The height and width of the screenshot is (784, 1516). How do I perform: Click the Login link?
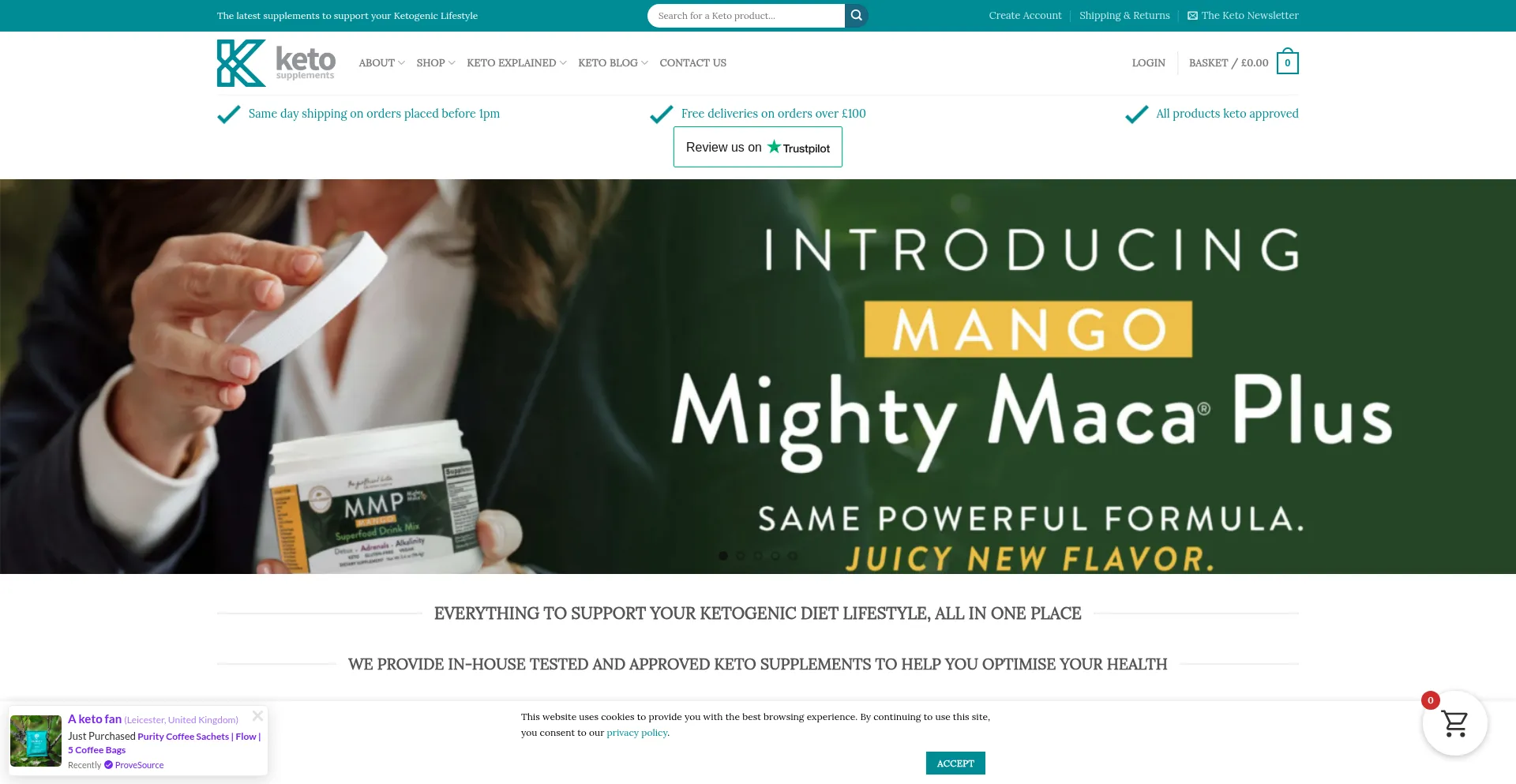(1148, 63)
